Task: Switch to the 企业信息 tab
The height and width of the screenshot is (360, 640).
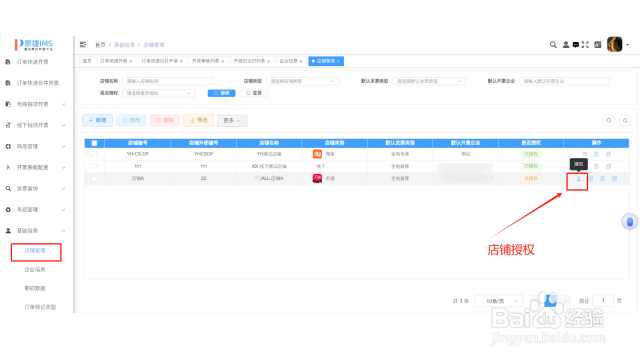Action: [x=291, y=61]
